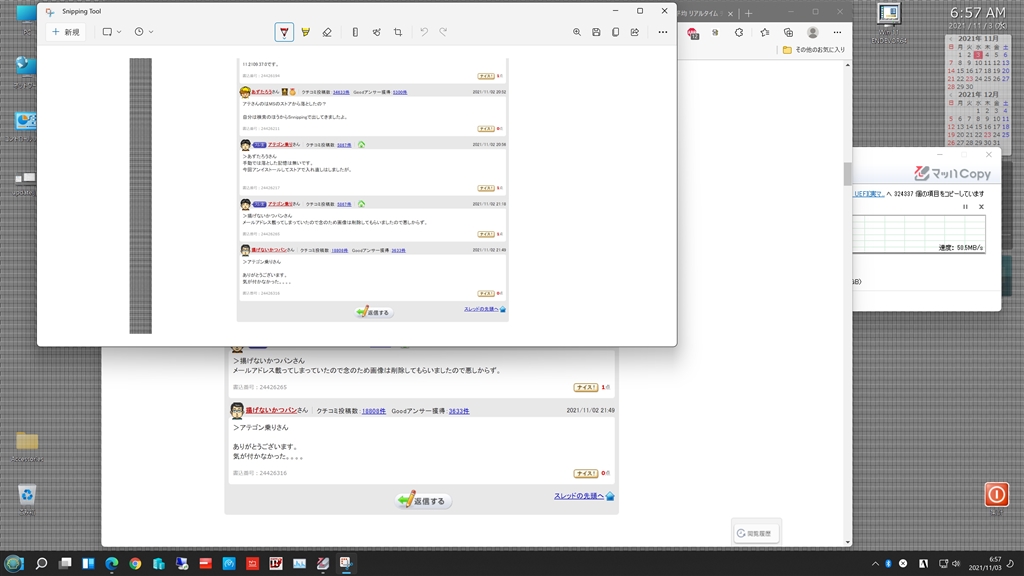Click the undo arrow in Snipping Tool
The width and height of the screenshot is (1024, 576).
pos(424,32)
